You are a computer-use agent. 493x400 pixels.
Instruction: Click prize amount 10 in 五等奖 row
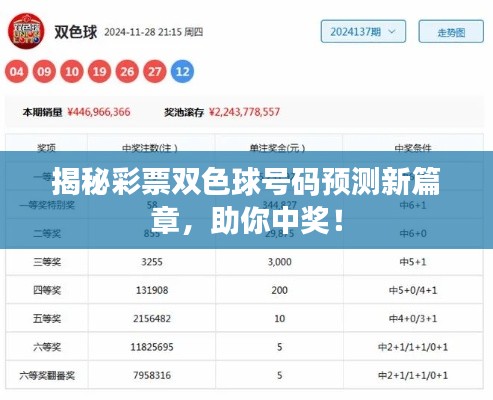(280, 319)
